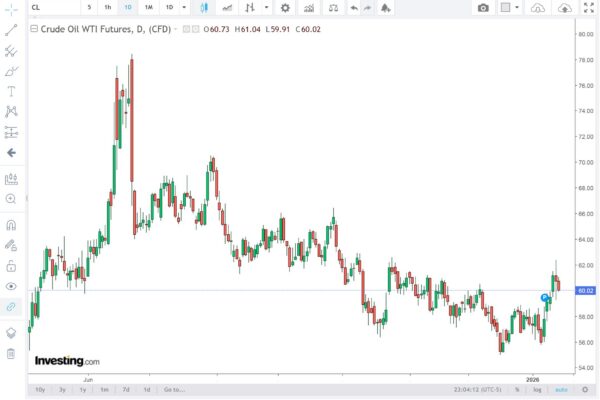Open the object tree layers icon

point(11,333)
